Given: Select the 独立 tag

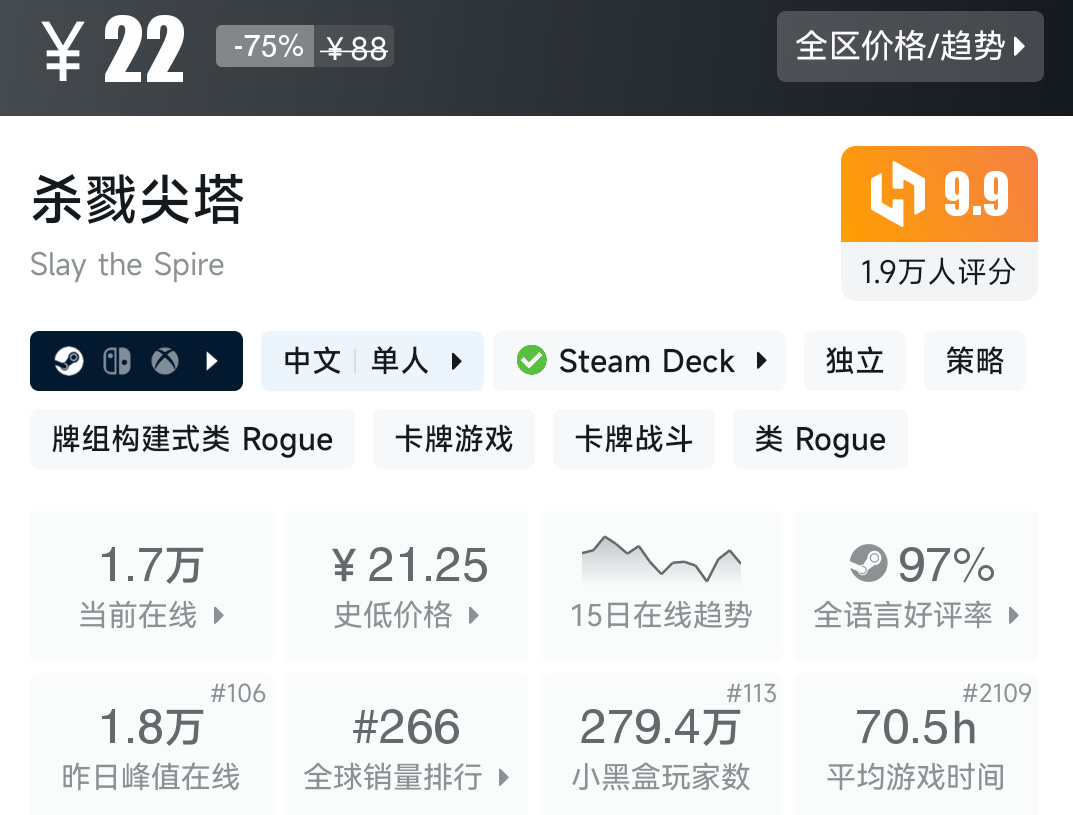Looking at the screenshot, I should pos(855,361).
